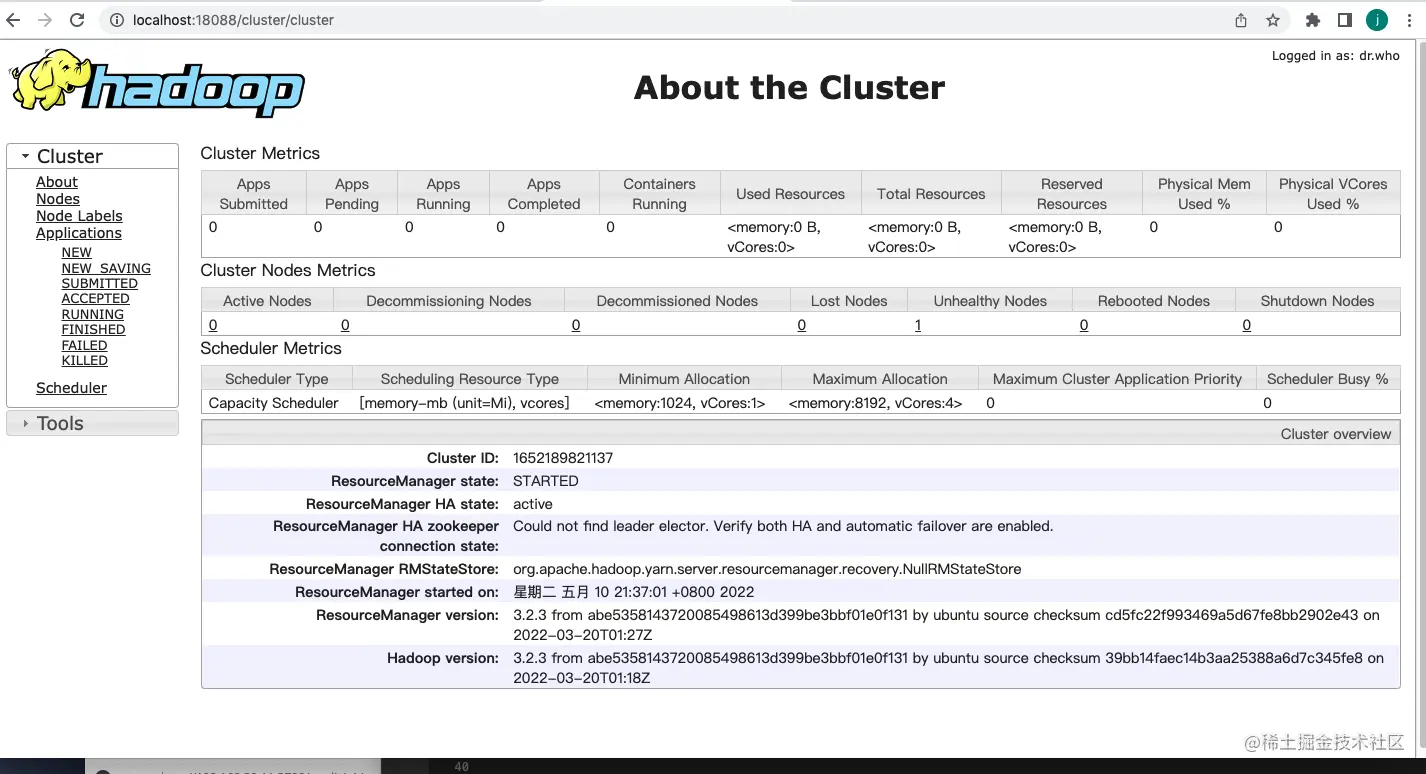Click the Unhealthy Nodes count 1 link
This screenshot has width=1426, height=774.
(918, 325)
